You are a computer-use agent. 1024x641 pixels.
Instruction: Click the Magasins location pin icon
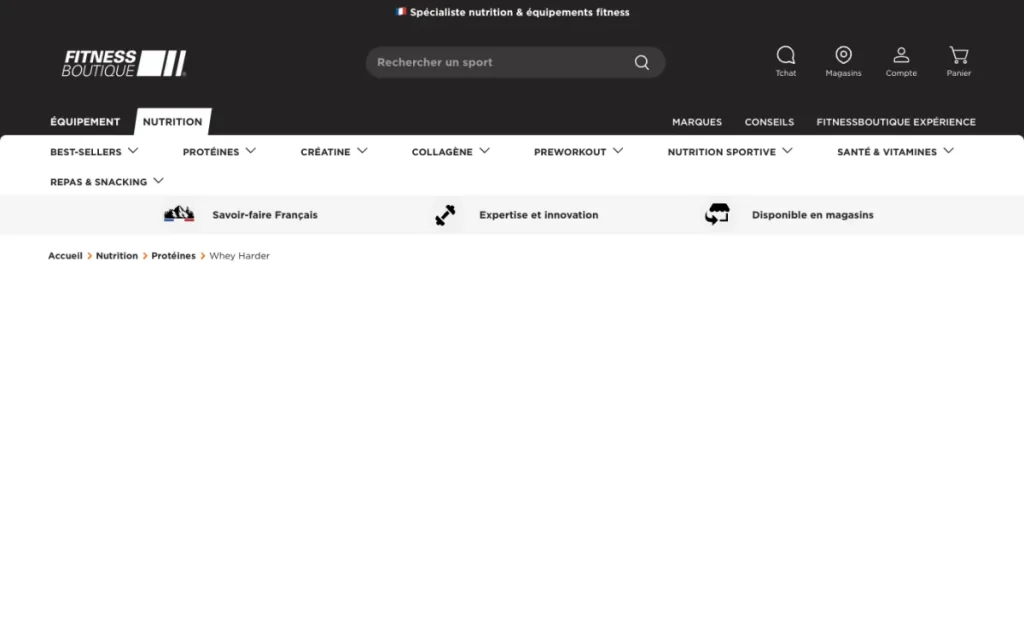point(843,55)
